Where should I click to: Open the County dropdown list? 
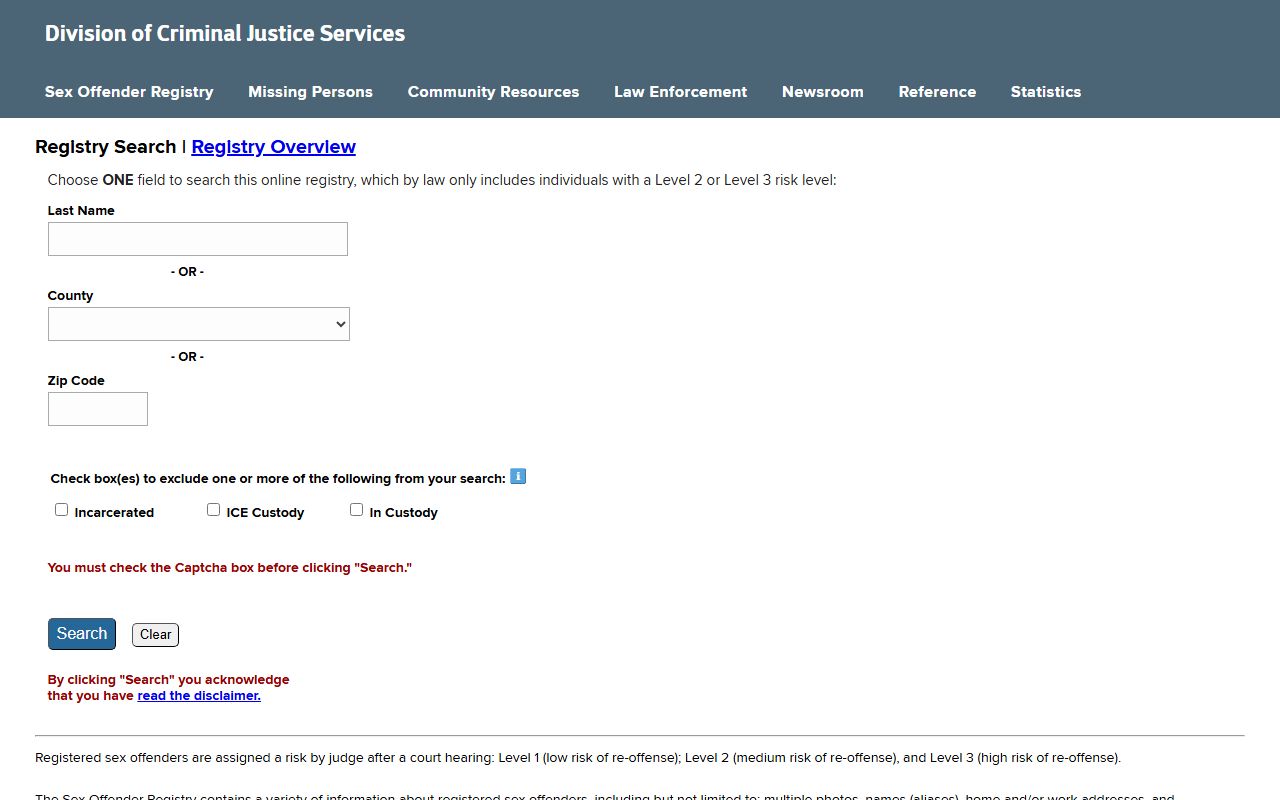tap(199, 324)
